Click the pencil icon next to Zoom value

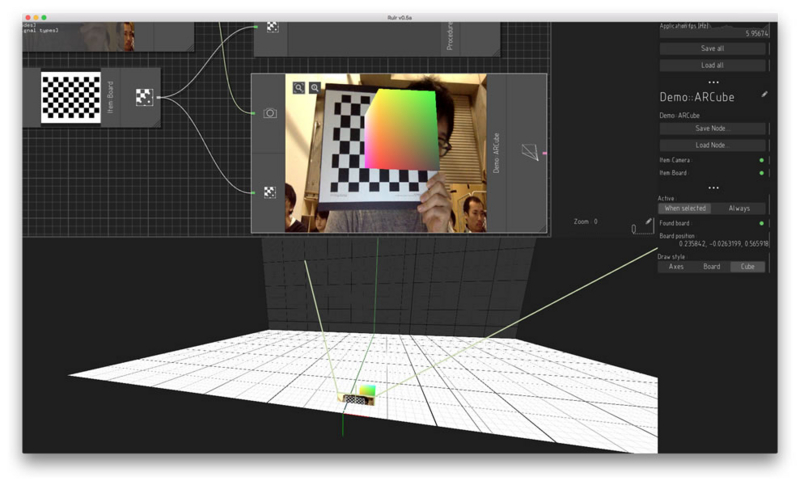click(648, 221)
